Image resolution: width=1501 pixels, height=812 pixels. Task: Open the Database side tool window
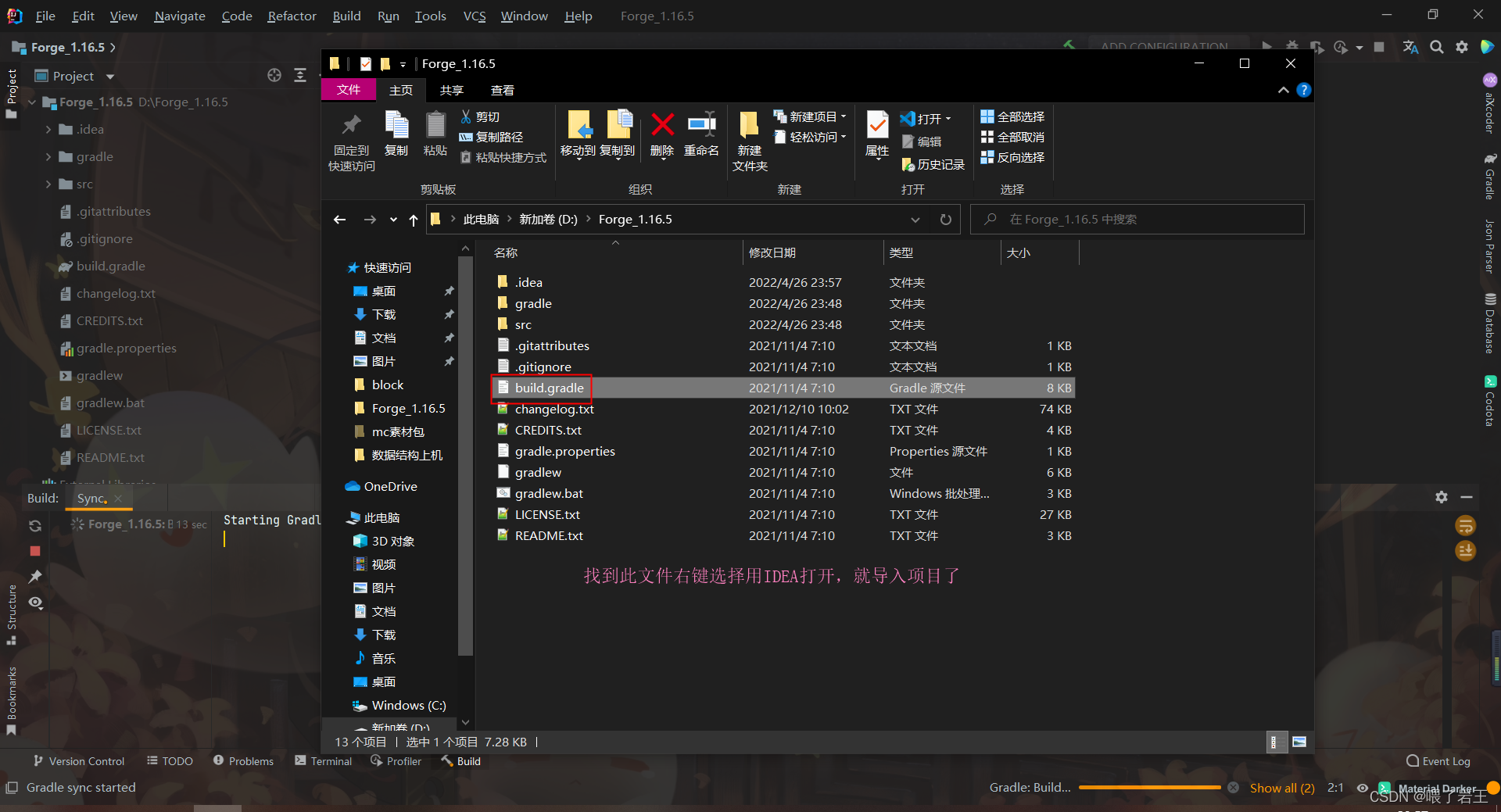[x=1490, y=323]
